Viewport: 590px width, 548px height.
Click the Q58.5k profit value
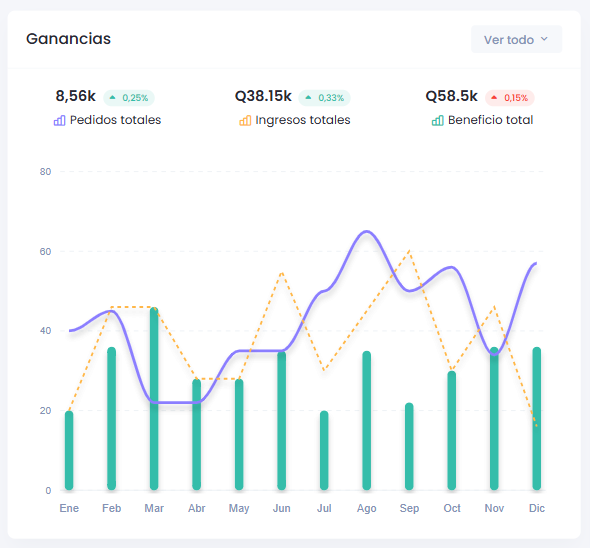451,96
